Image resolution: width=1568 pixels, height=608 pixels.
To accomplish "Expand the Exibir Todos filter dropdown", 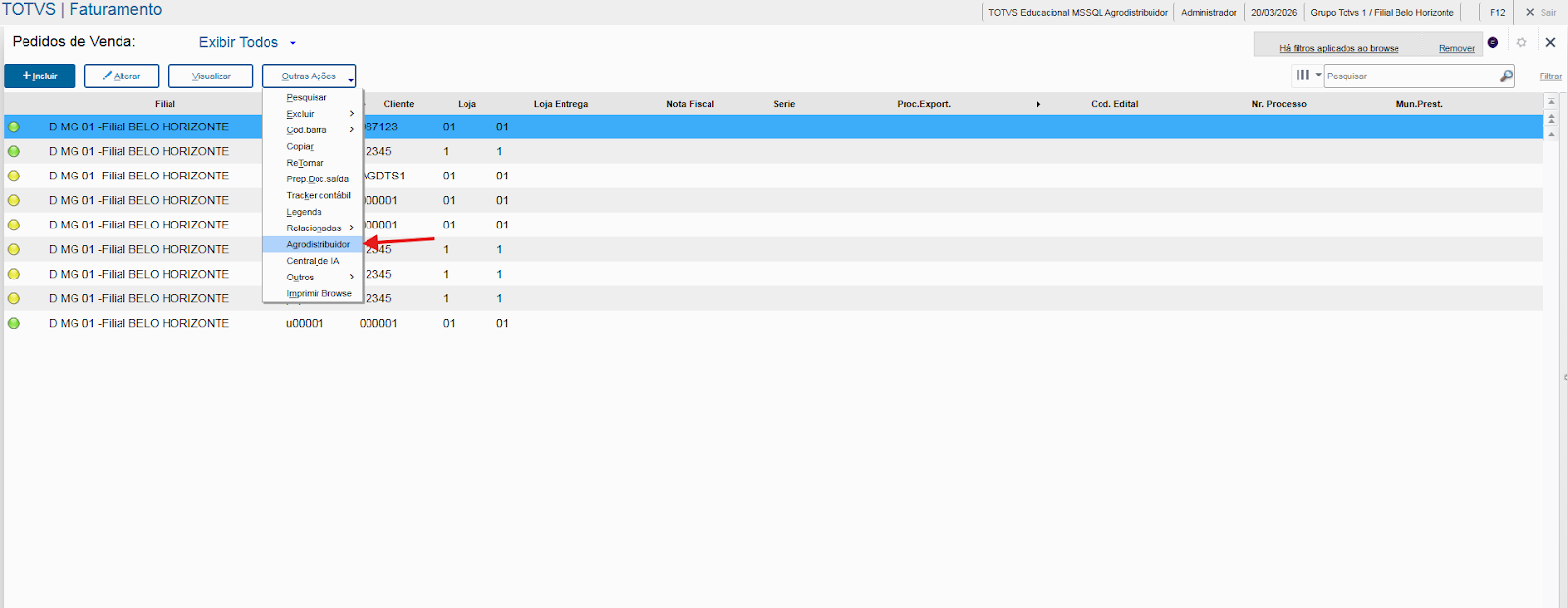I will (x=247, y=42).
